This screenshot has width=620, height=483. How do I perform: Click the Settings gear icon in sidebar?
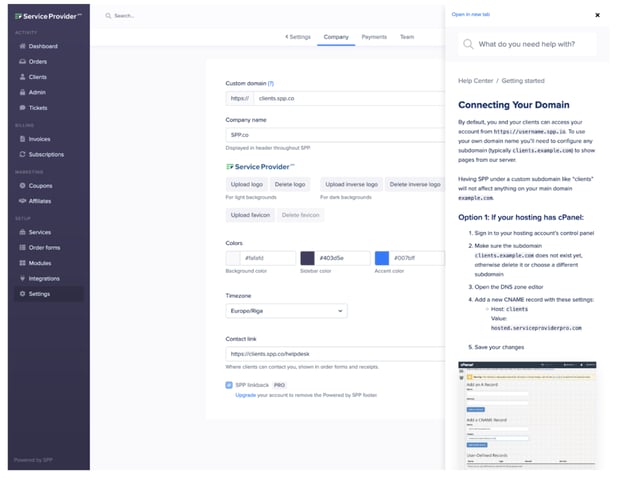23,294
